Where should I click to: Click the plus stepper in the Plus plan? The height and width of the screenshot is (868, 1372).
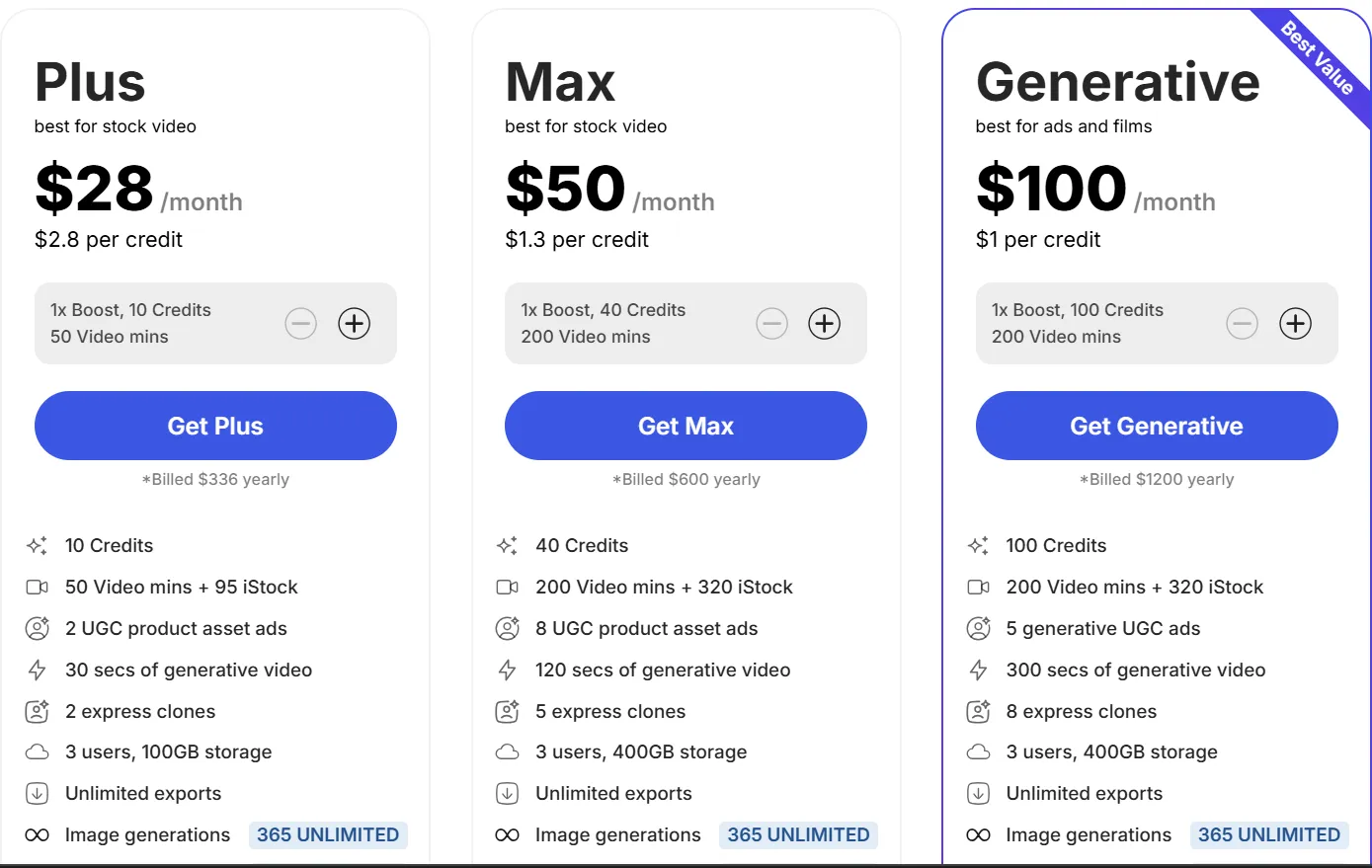point(355,324)
